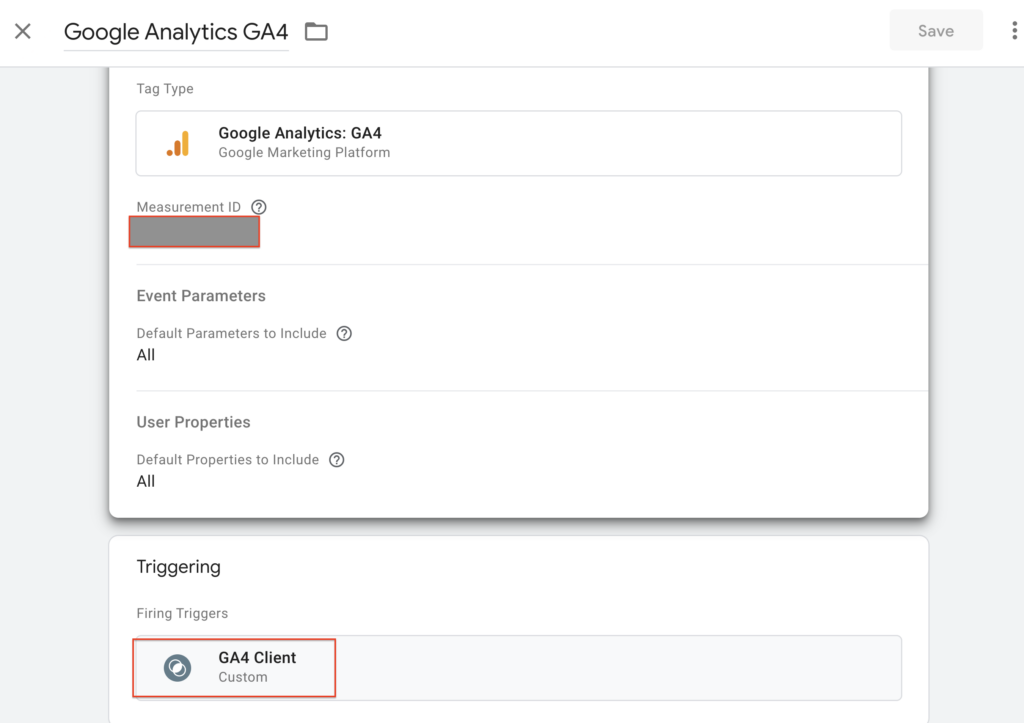
Task: Open the help icon next to Measurement ID
Action: pos(259,207)
